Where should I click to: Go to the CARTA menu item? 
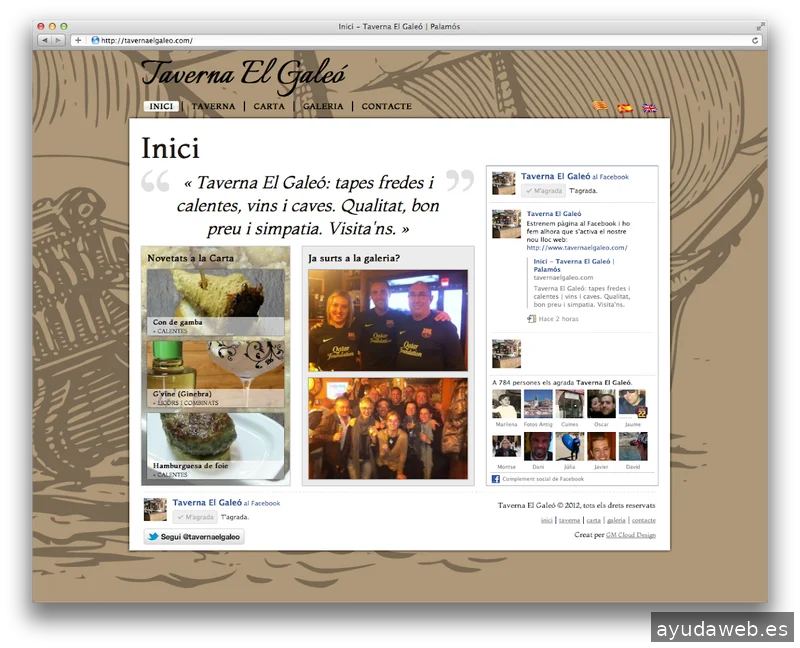point(269,106)
